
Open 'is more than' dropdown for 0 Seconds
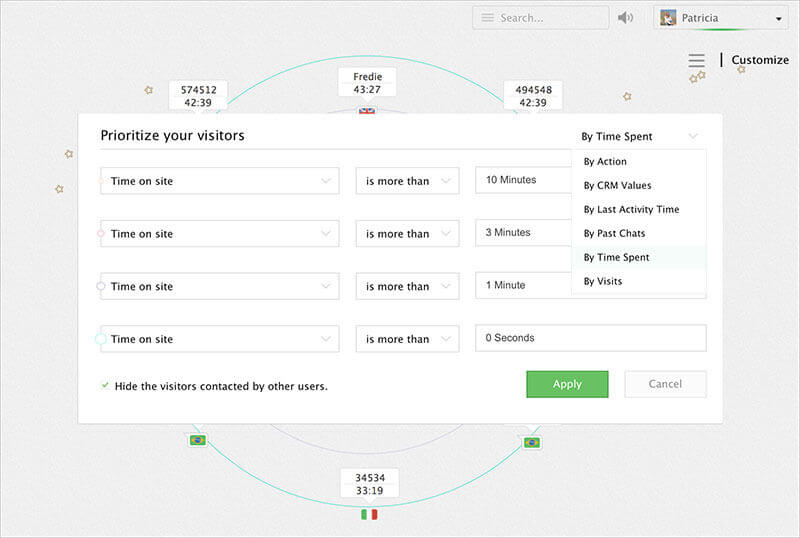click(407, 338)
